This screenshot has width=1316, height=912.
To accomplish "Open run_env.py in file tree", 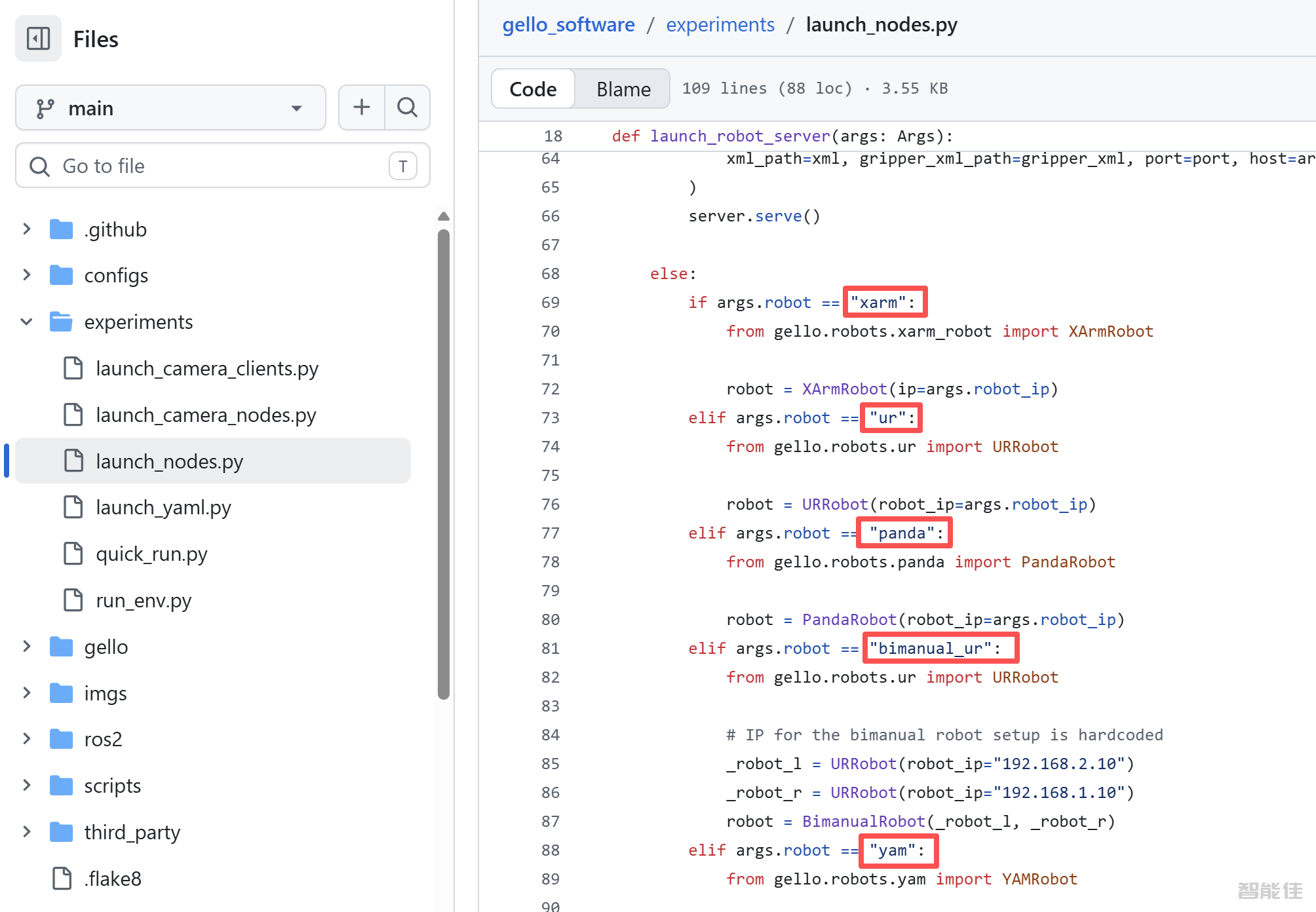I will point(144,600).
